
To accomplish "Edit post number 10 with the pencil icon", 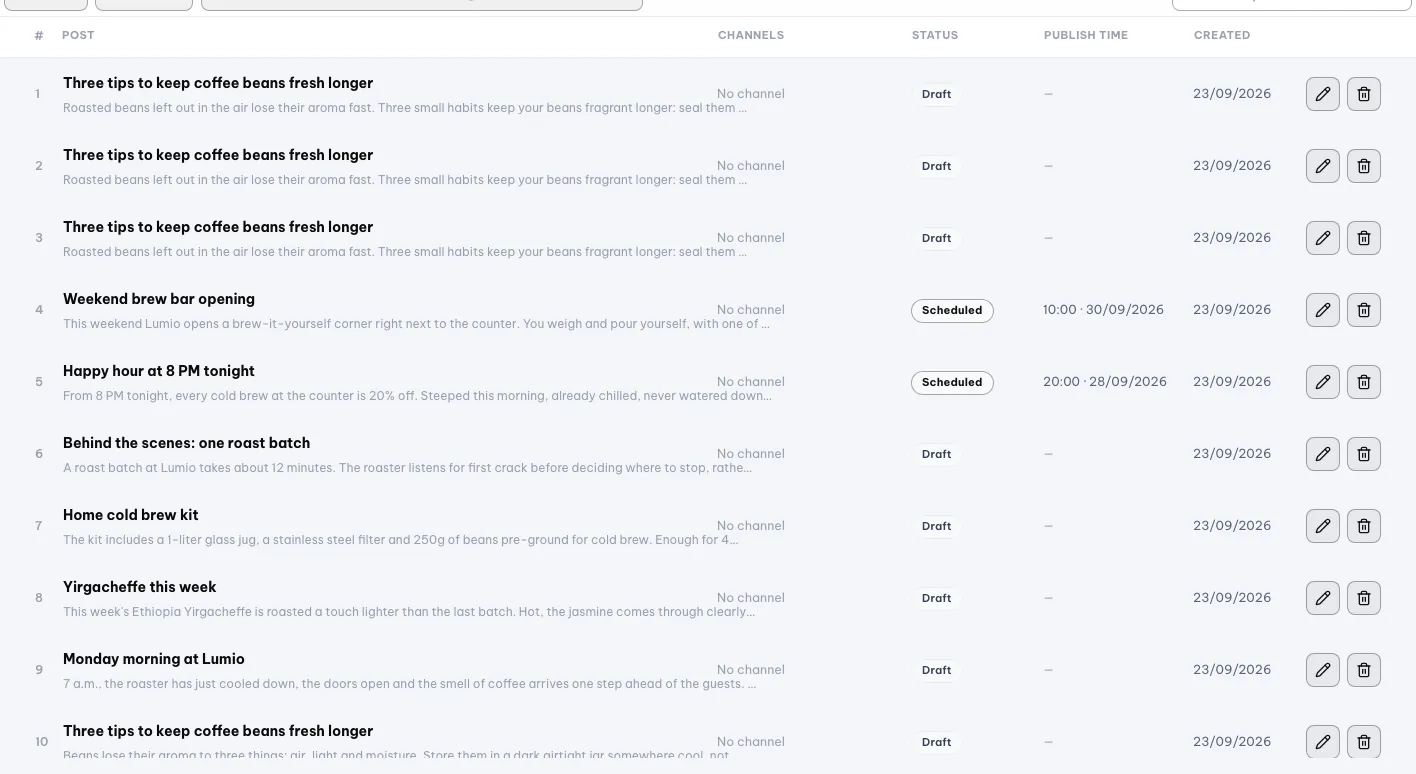I will [x=1323, y=742].
